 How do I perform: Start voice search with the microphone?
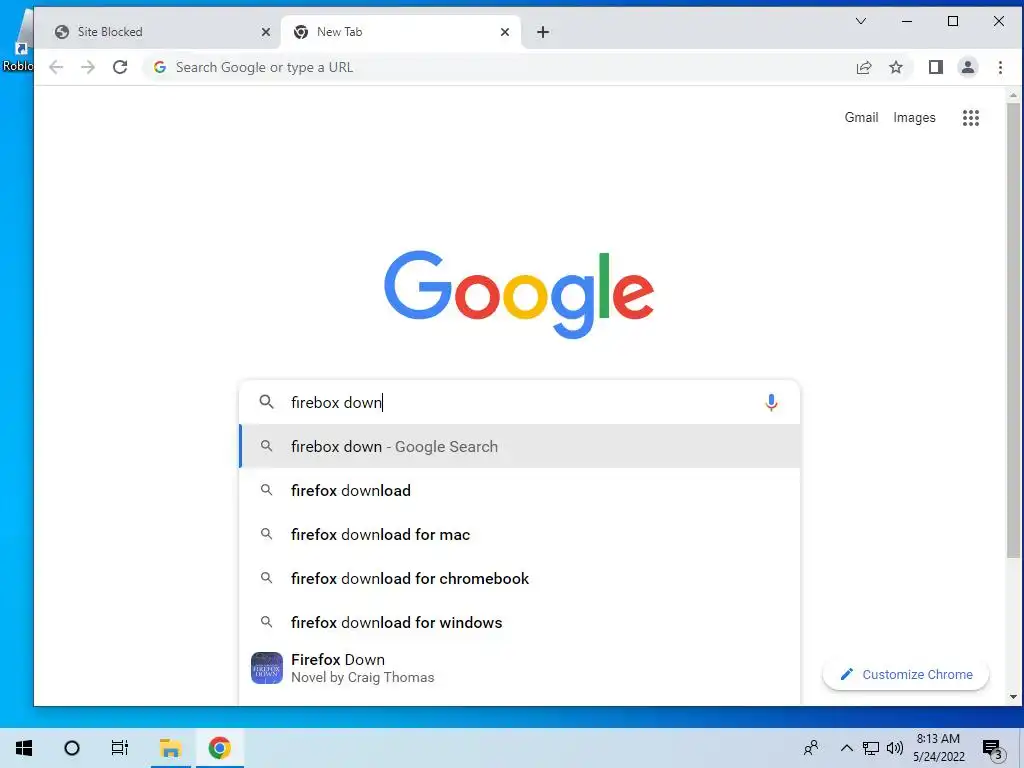click(x=771, y=402)
